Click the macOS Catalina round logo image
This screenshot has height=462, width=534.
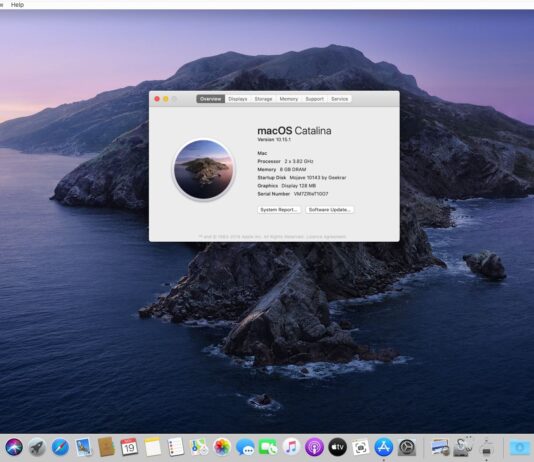pyautogui.click(x=204, y=169)
